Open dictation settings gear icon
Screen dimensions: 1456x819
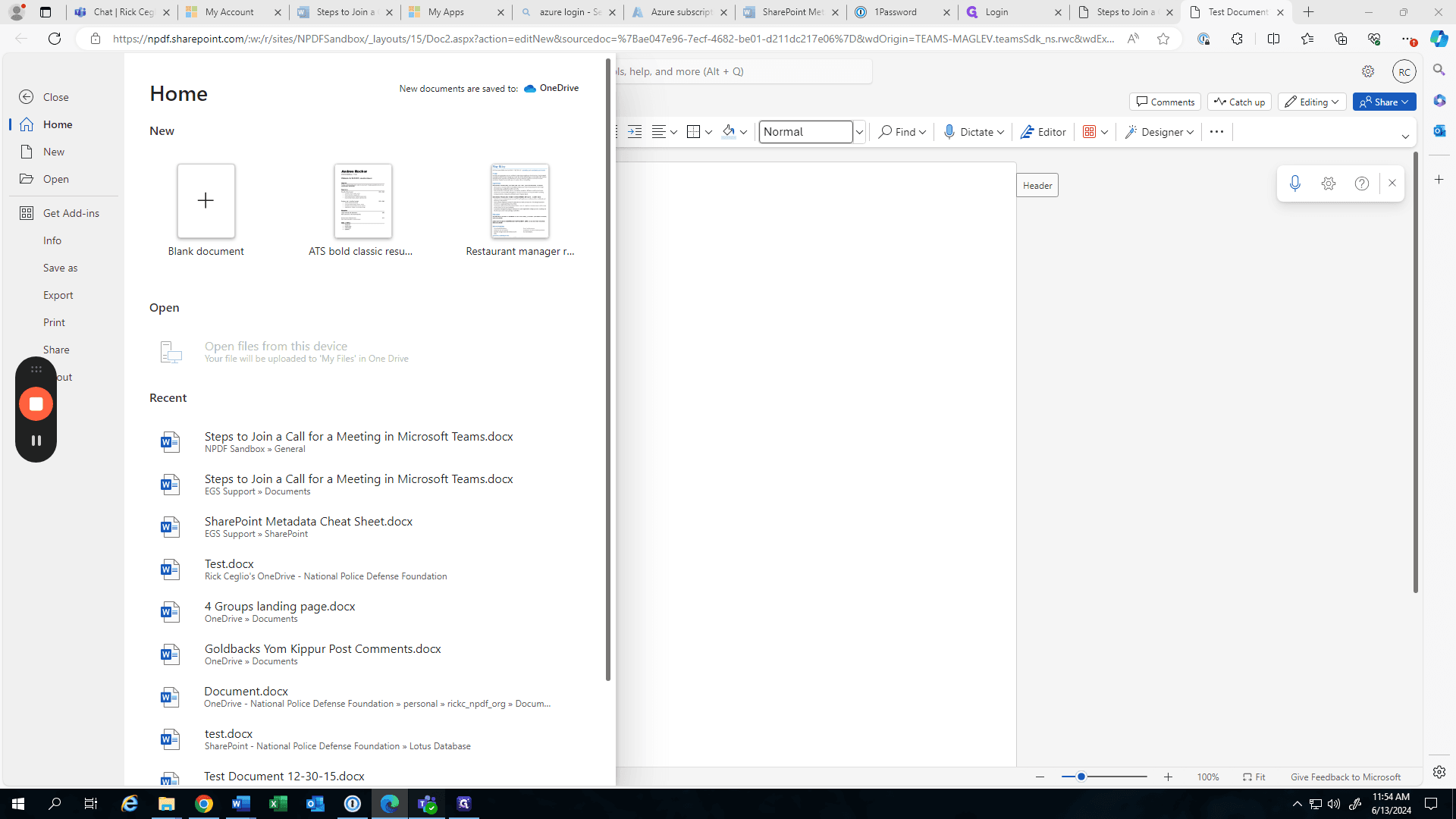pos(1328,184)
